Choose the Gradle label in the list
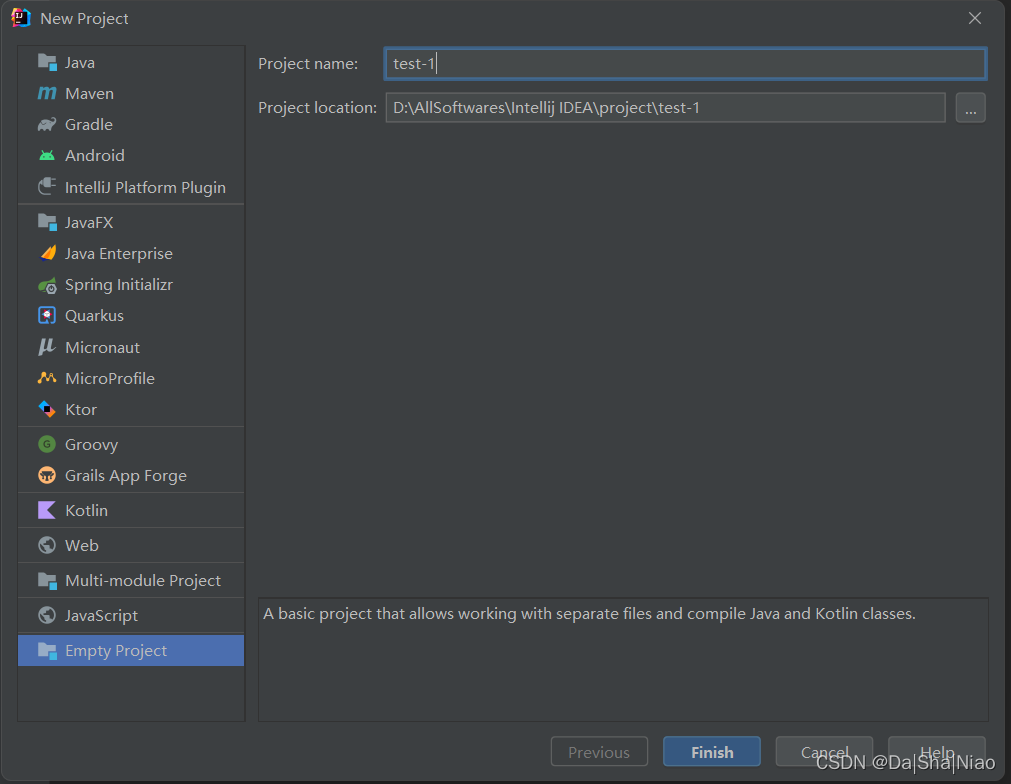Screen dimensions: 1011x784 click(89, 124)
